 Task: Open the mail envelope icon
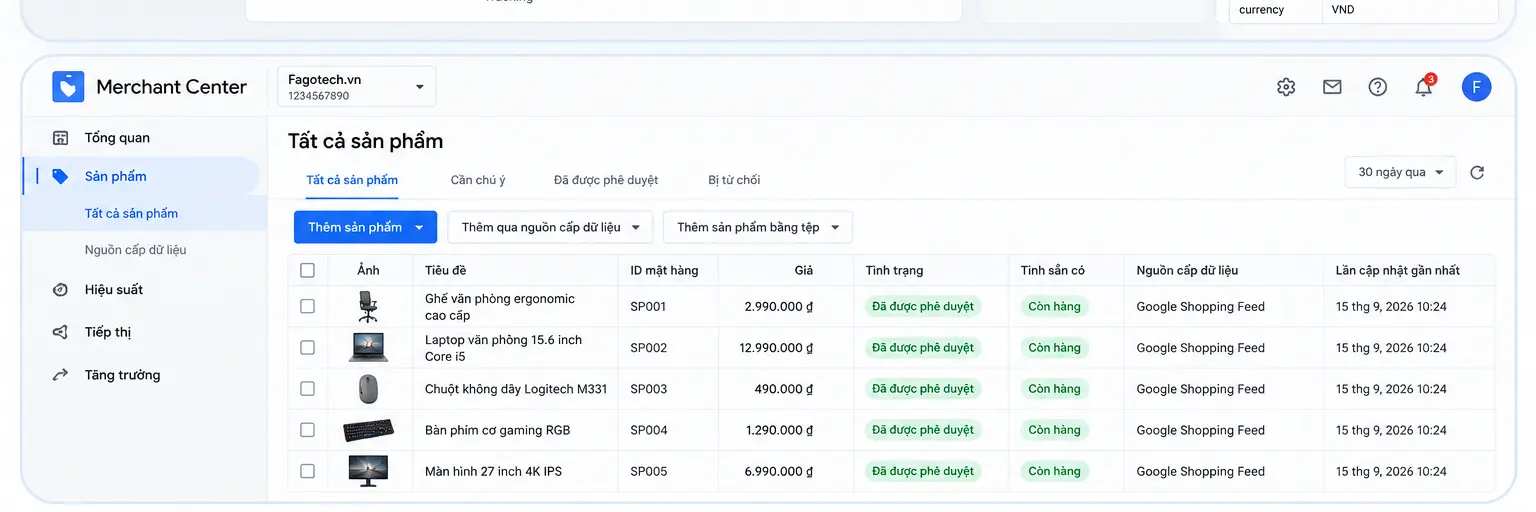pyautogui.click(x=1332, y=87)
